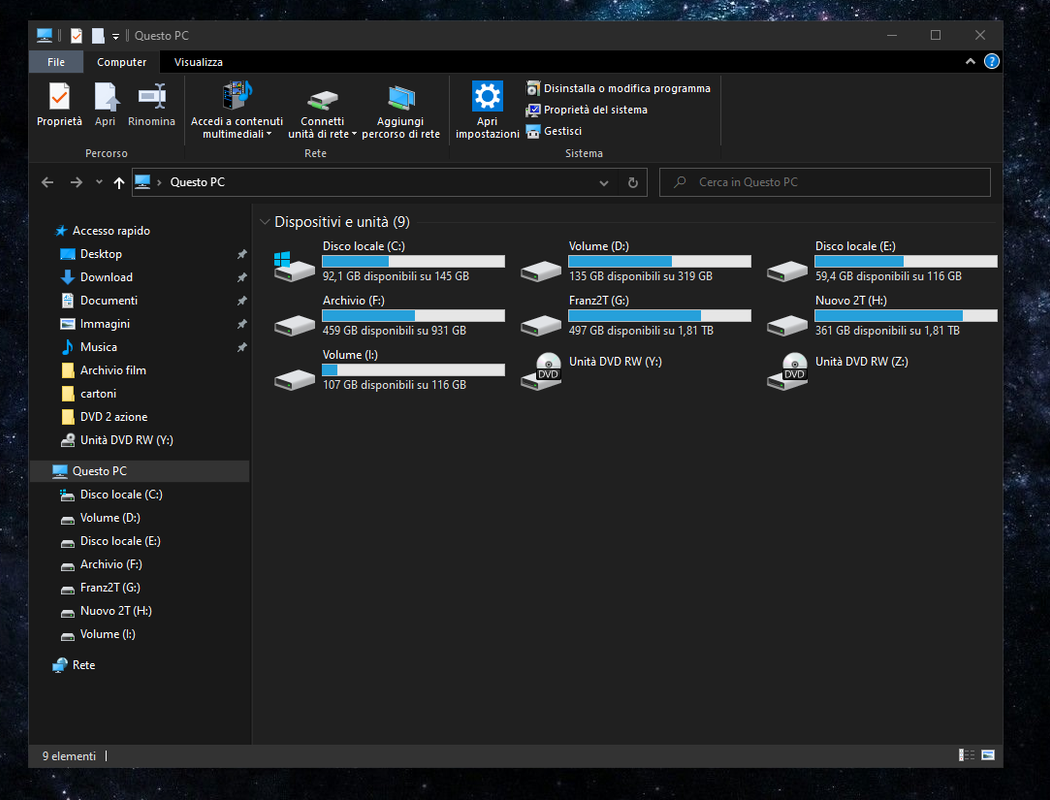Select Archivio (F:) drive tile

click(x=389, y=315)
